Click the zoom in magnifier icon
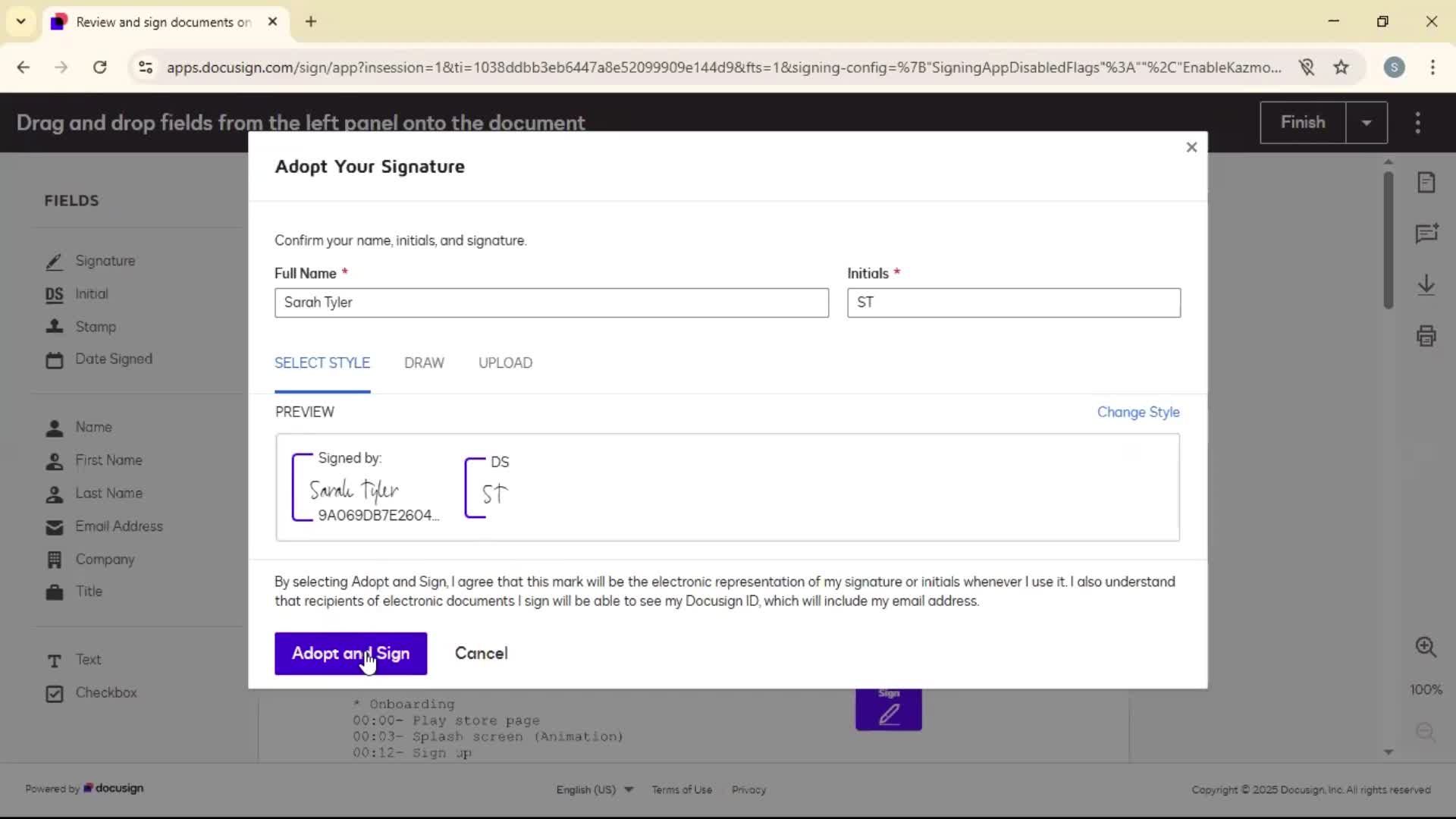1456x819 pixels. click(1426, 647)
